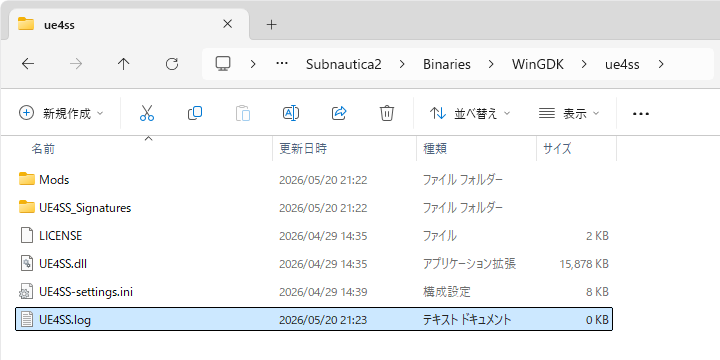The height and width of the screenshot is (360, 720).
Task: Click the PC monitor icon in address bar
Action: (x=223, y=64)
